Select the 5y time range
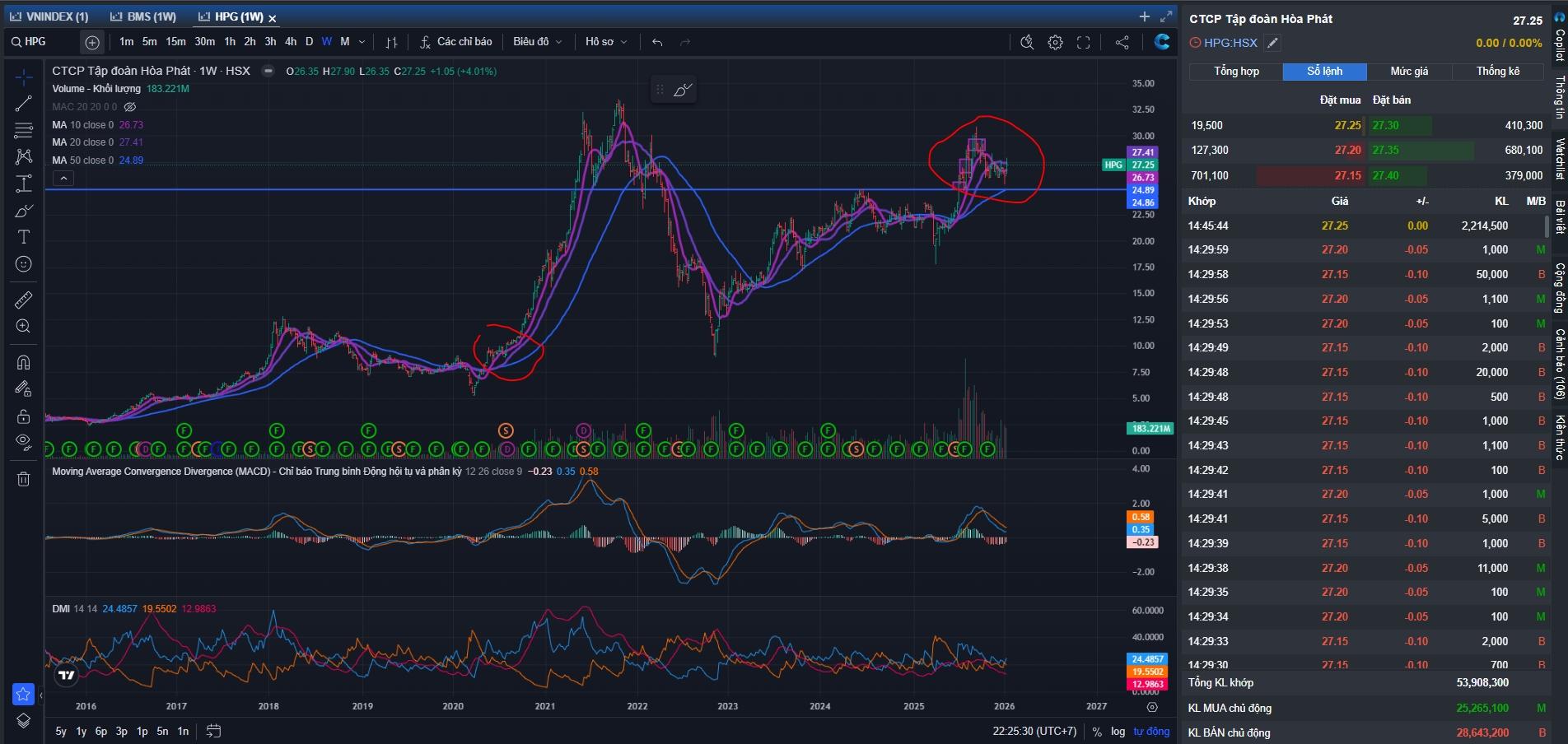The height and width of the screenshot is (744, 1568). pos(61,731)
